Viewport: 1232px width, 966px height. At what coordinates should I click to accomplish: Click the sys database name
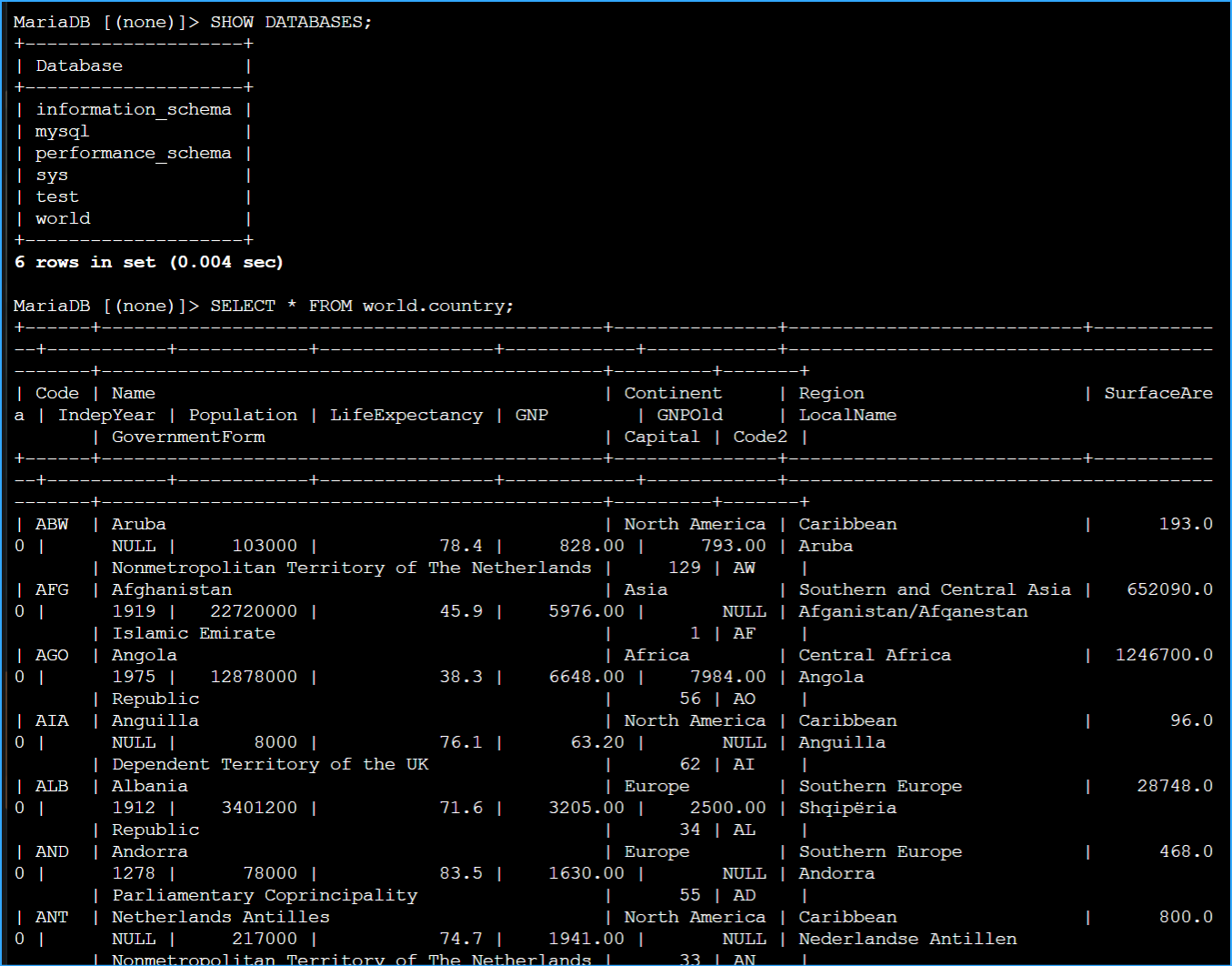pyautogui.click(x=51, y=174)
